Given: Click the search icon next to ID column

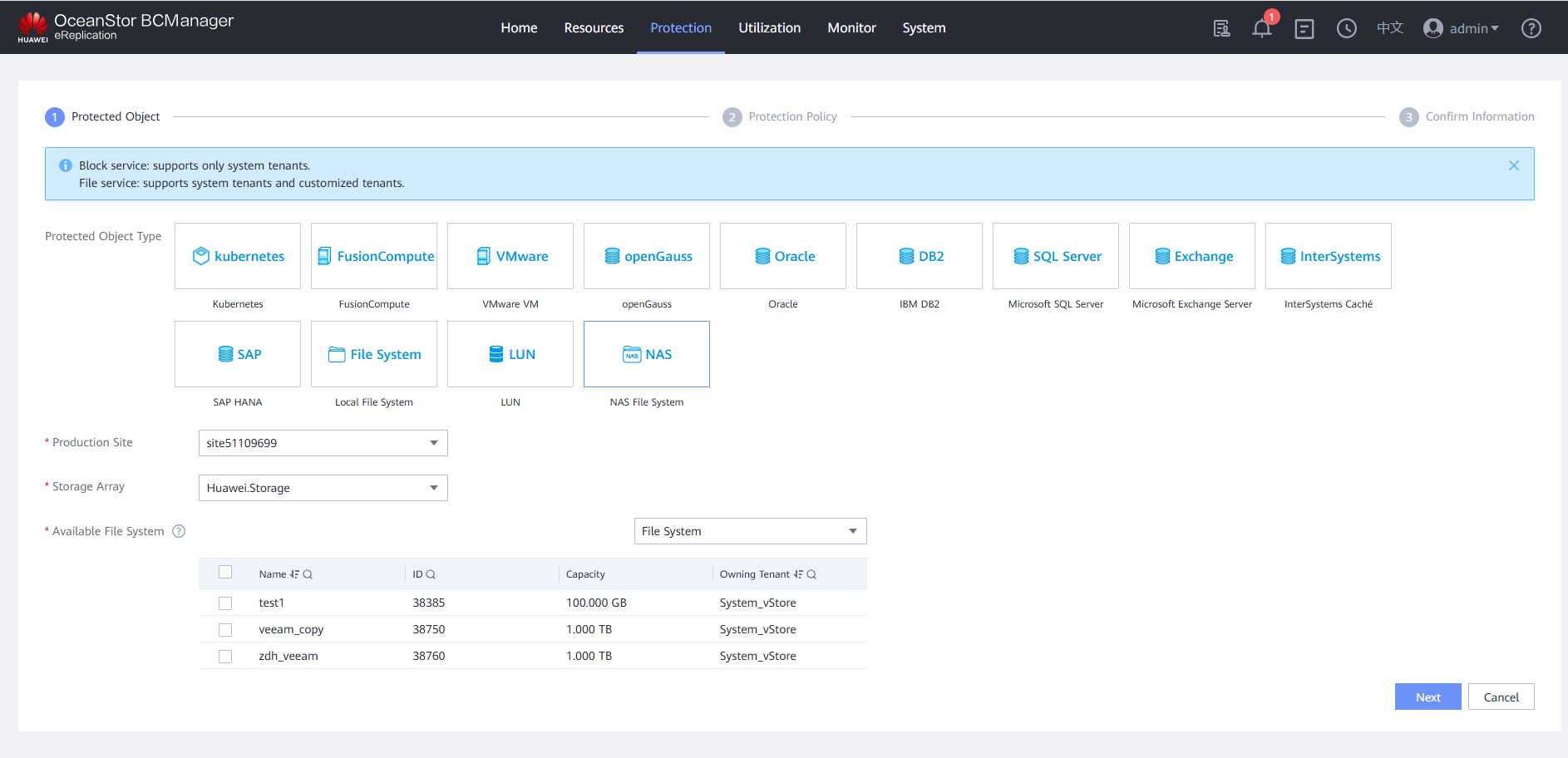Looking at the screenshot, I should point(431,574).
